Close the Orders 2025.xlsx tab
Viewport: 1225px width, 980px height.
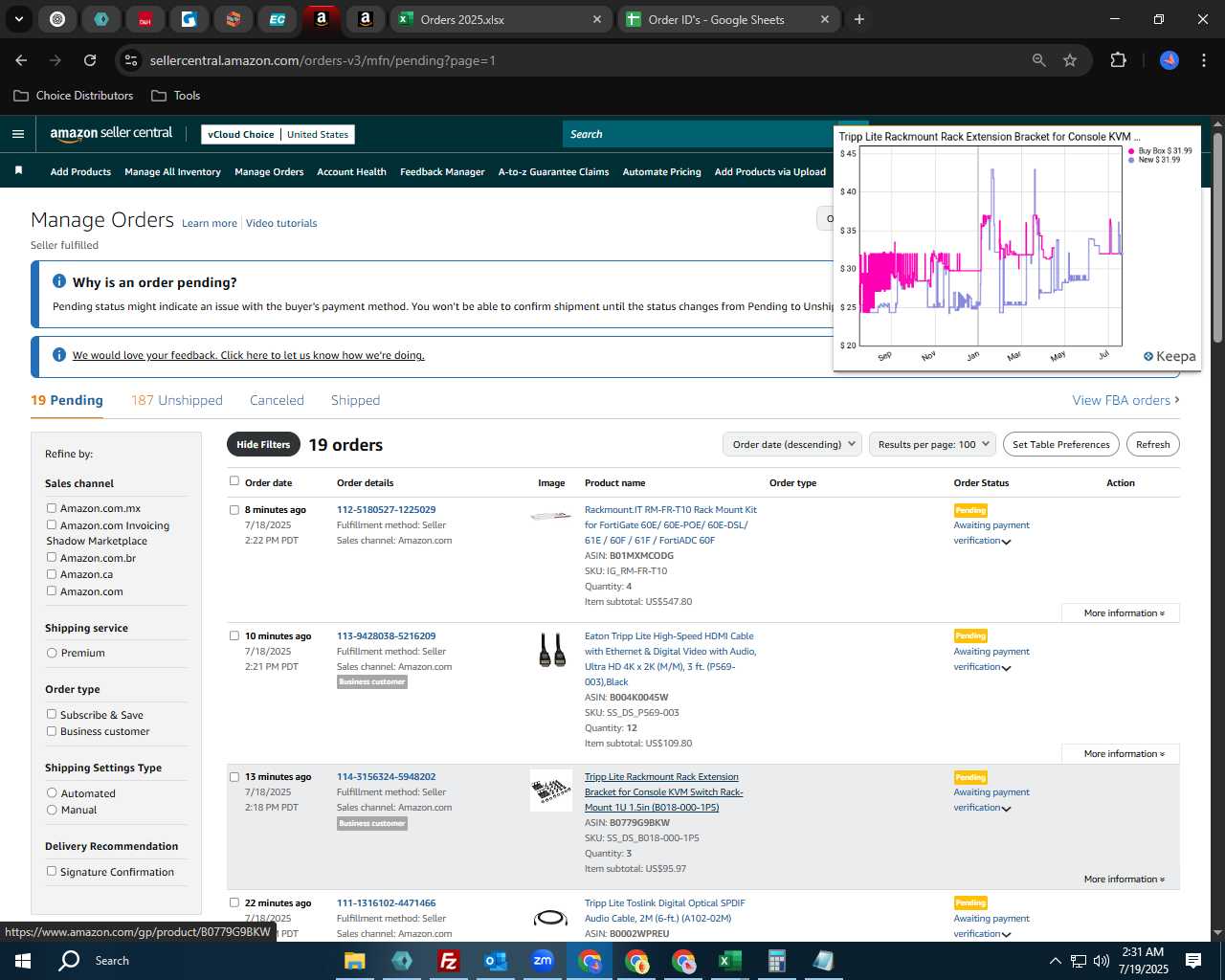pyautogui.click(x=597, y=19)
